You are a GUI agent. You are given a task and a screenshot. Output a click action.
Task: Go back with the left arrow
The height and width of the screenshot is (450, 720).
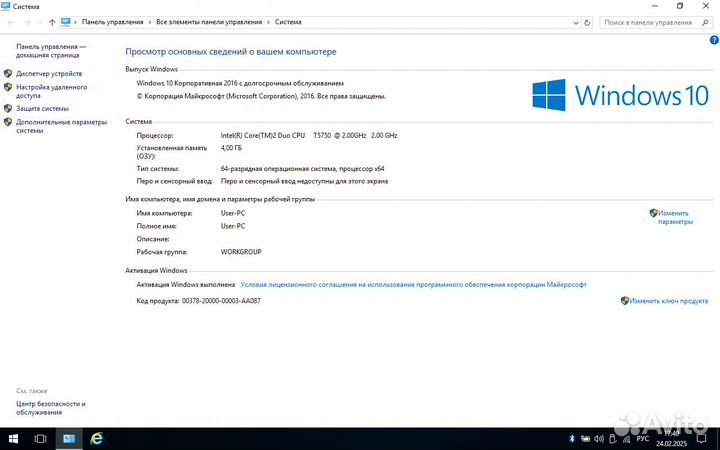pyautogui.click(x=12, y=22)
